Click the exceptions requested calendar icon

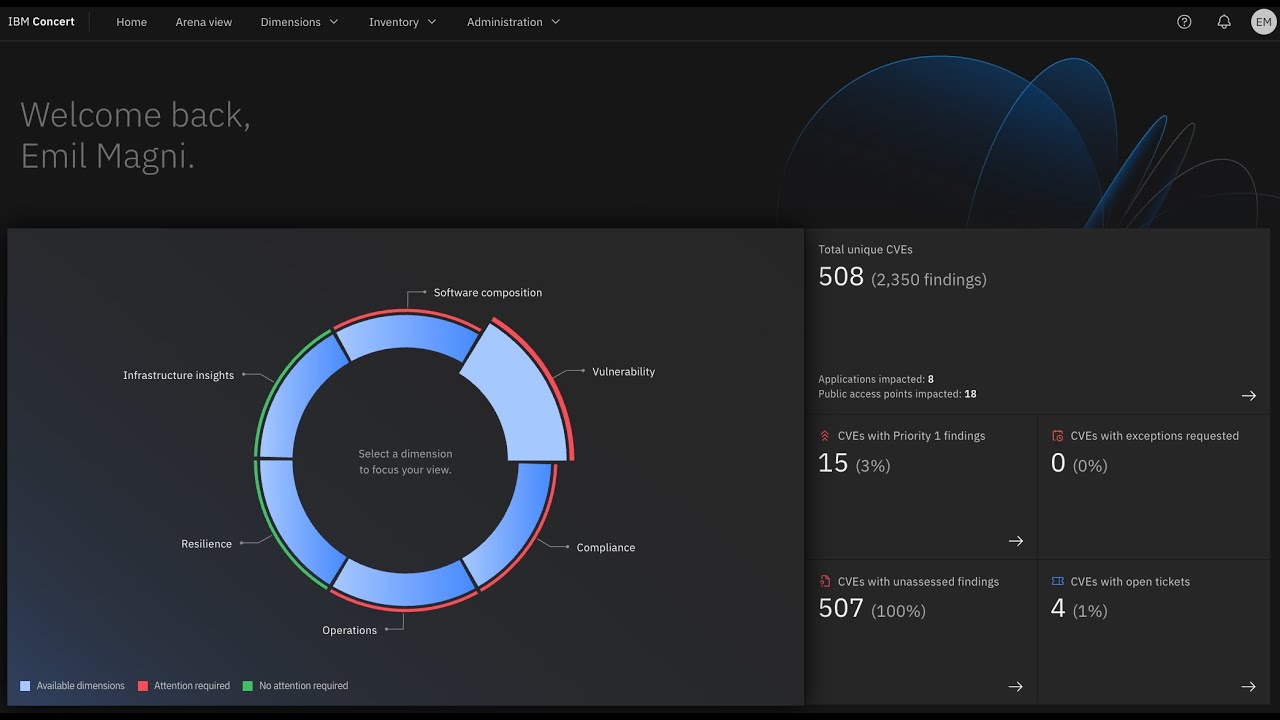[x=1058, y=436]
